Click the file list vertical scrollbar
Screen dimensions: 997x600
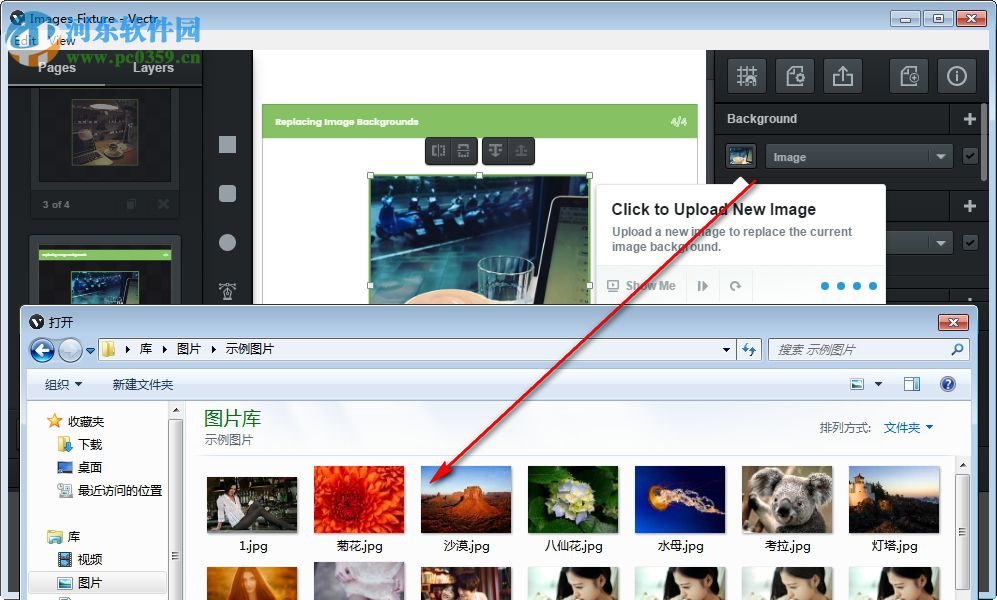963,531
